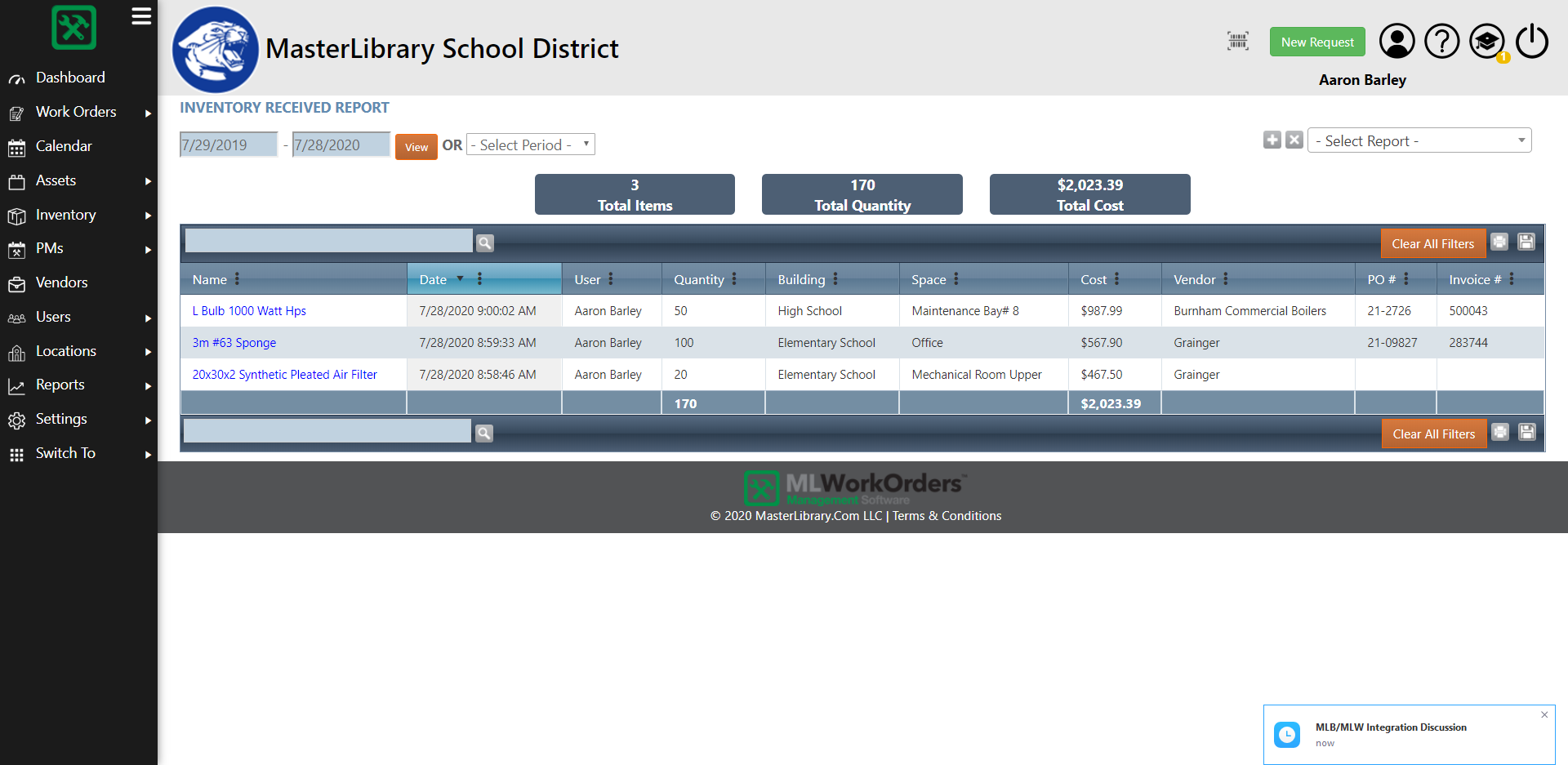The image size is (1568, 765).
Task: Open the user profile icon
Action: click(x=1397, y=41)
